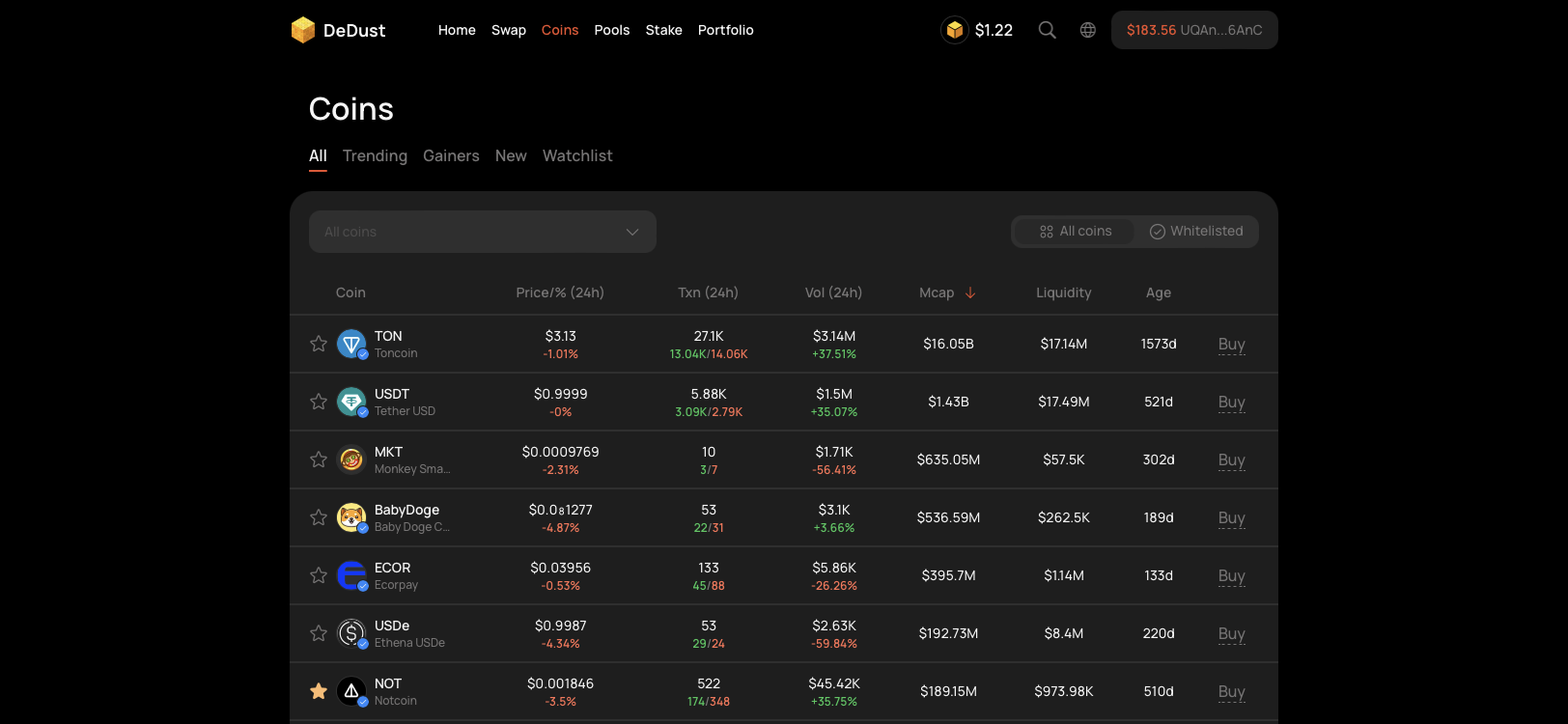The height and width of the screenshot is (724, 1568).
Task: Click the TON price coin icon in header
Action: (x=955, y=30)
